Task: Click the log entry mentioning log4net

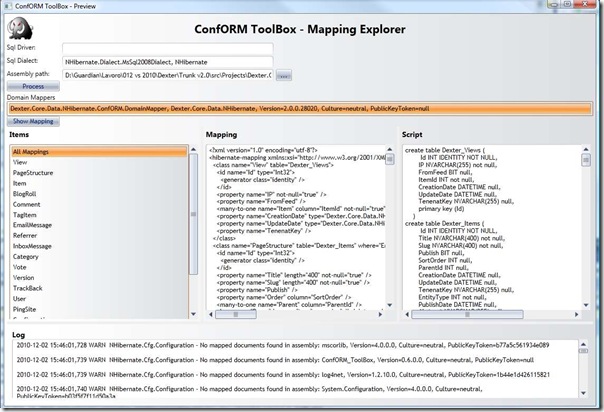Action: [x=283, y=374]
